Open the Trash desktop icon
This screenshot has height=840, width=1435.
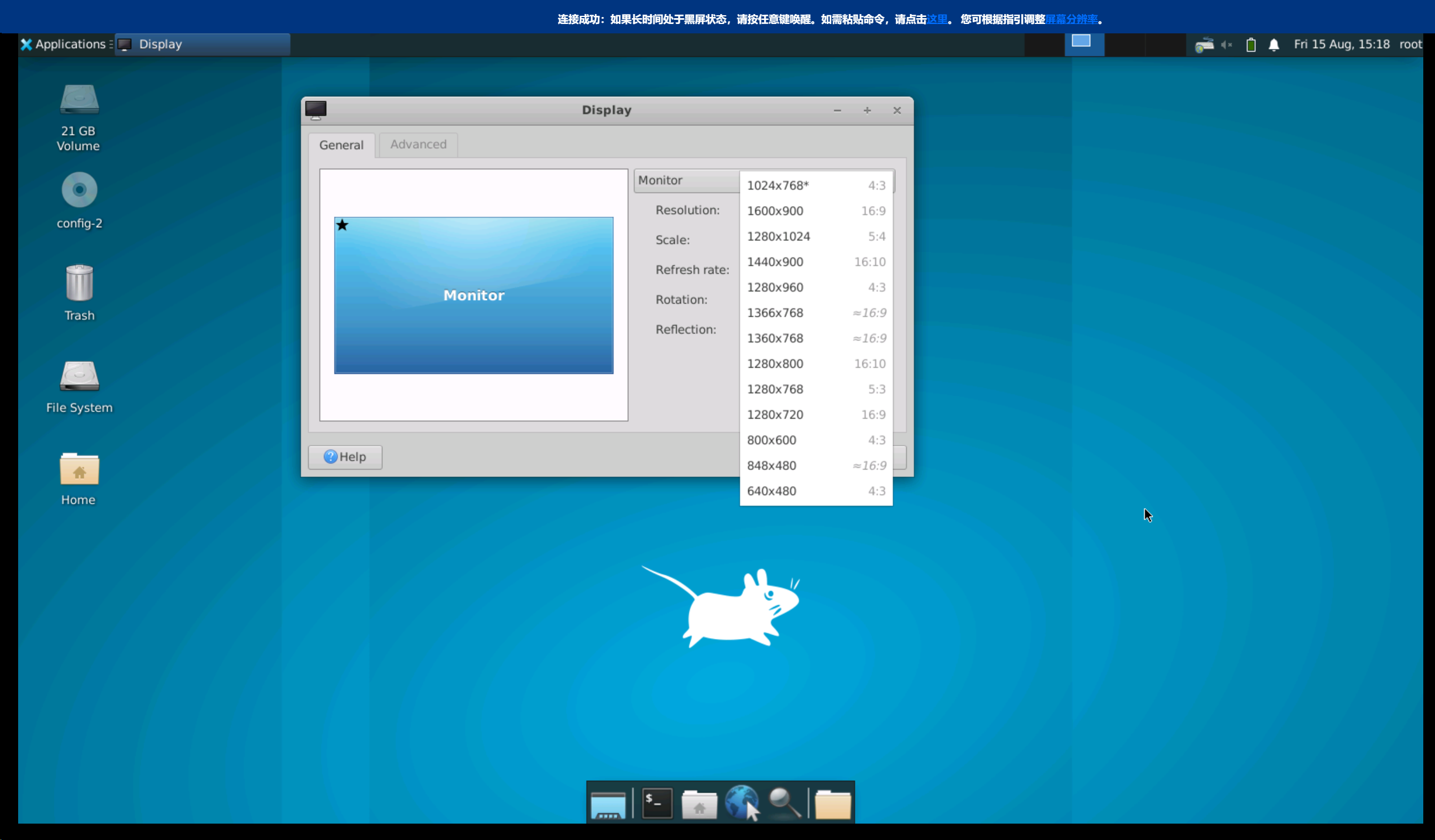[79, 284]
